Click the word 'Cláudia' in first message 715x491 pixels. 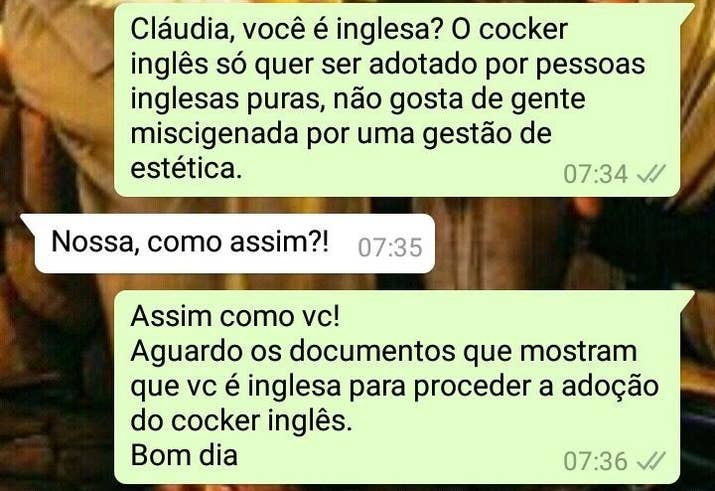click(182, 30)
